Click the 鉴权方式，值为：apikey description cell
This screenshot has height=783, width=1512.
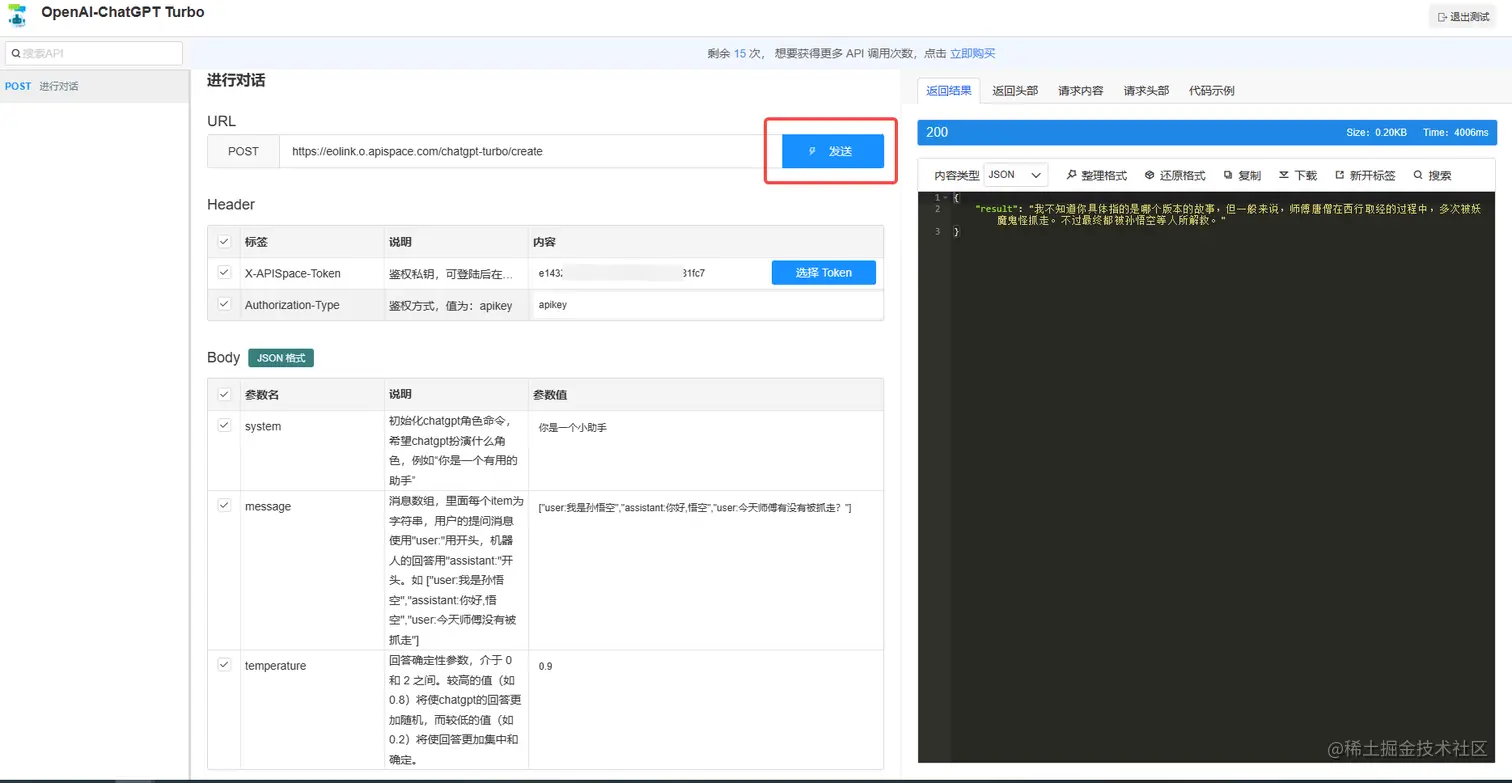point(456,305)
